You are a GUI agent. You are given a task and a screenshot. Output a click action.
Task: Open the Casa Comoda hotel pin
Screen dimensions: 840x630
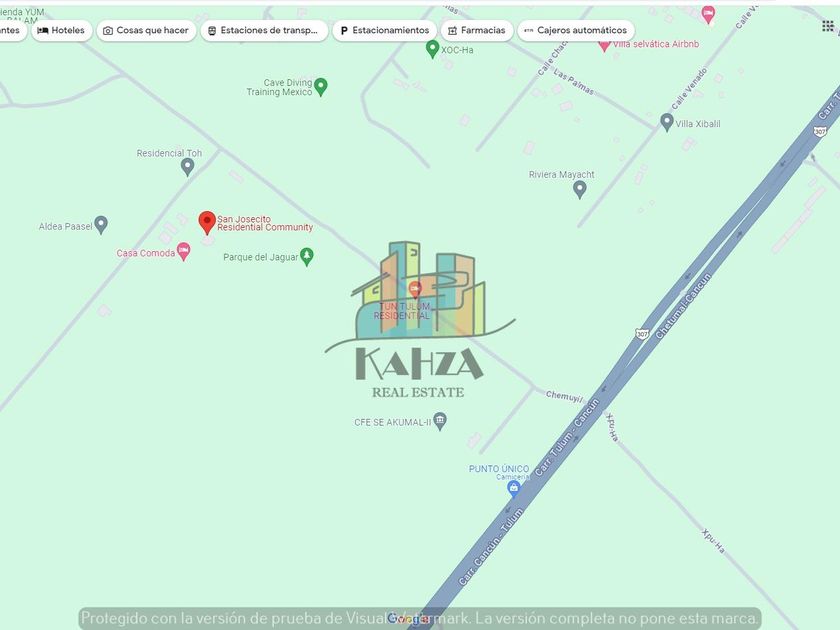(x=183, y=251)
